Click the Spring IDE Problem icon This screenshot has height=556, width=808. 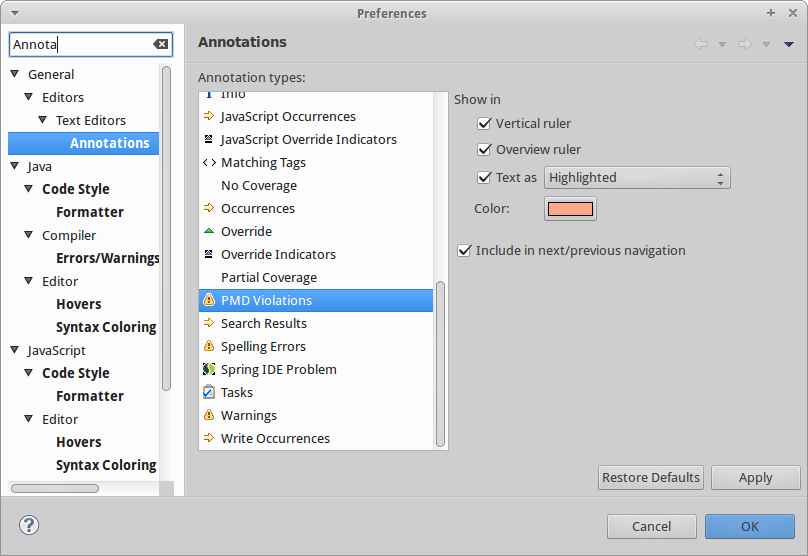[209, 369]
